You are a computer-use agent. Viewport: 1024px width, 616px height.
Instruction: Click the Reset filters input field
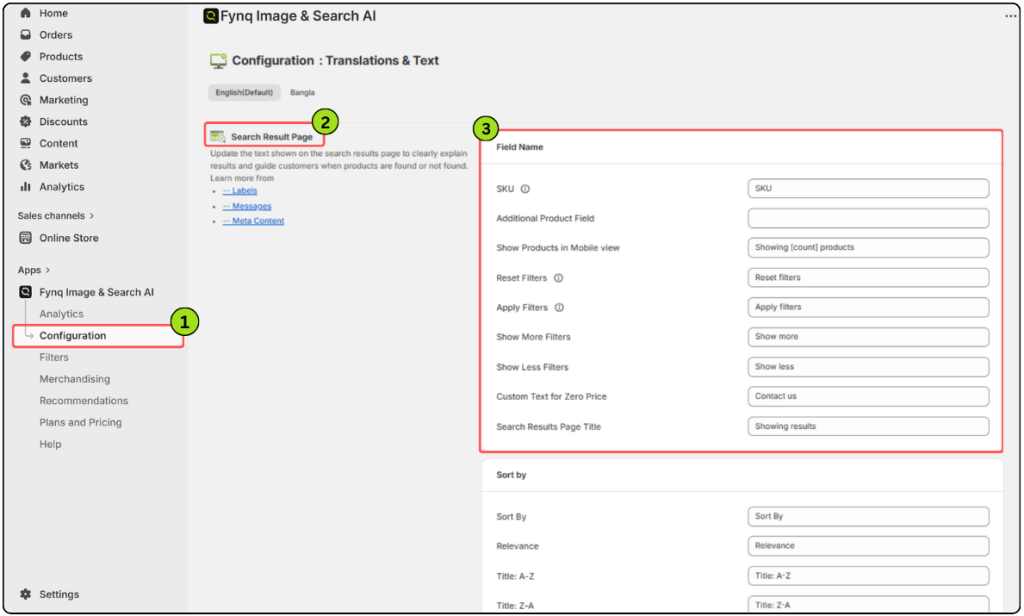tap(868, 278)
